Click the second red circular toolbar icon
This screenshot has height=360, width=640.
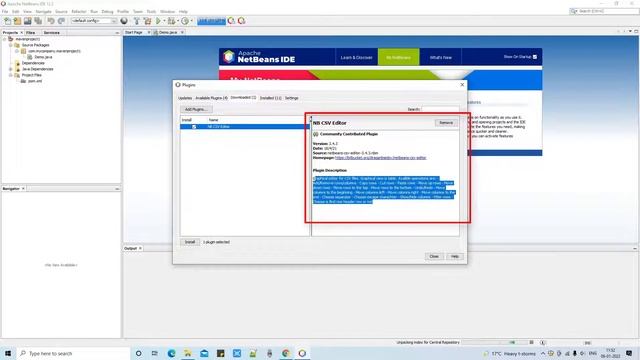point(242,21)
